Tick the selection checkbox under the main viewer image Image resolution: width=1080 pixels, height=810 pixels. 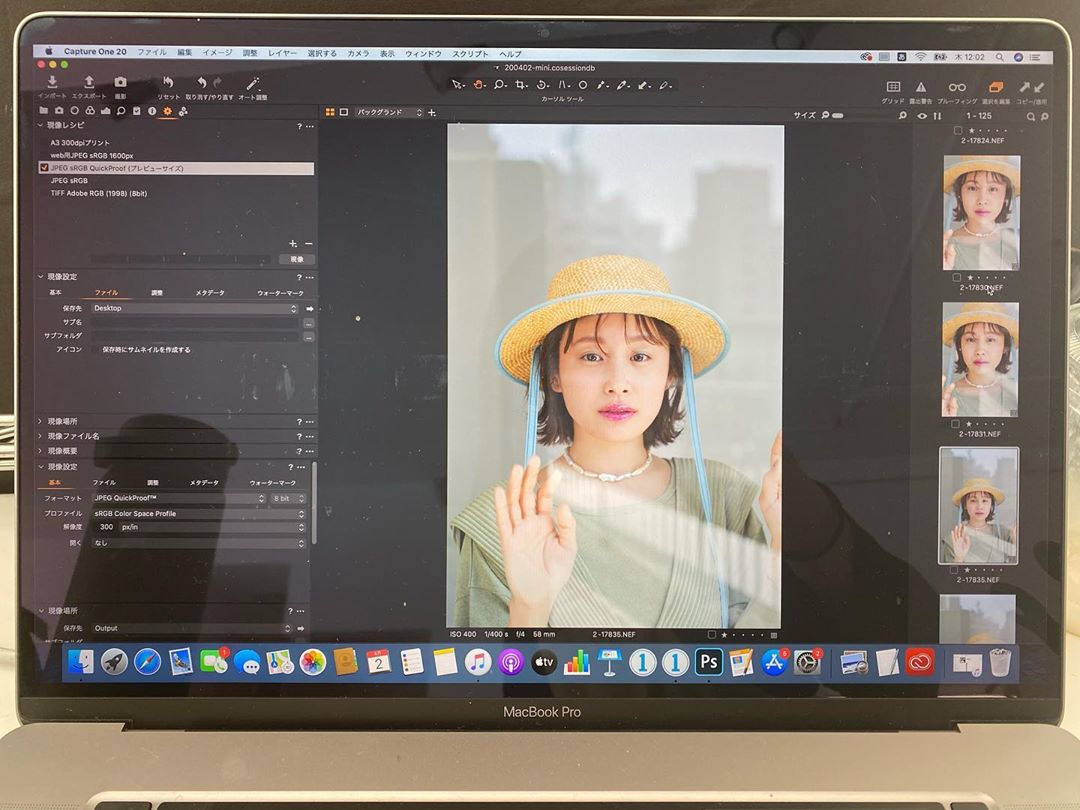point(712,634)
